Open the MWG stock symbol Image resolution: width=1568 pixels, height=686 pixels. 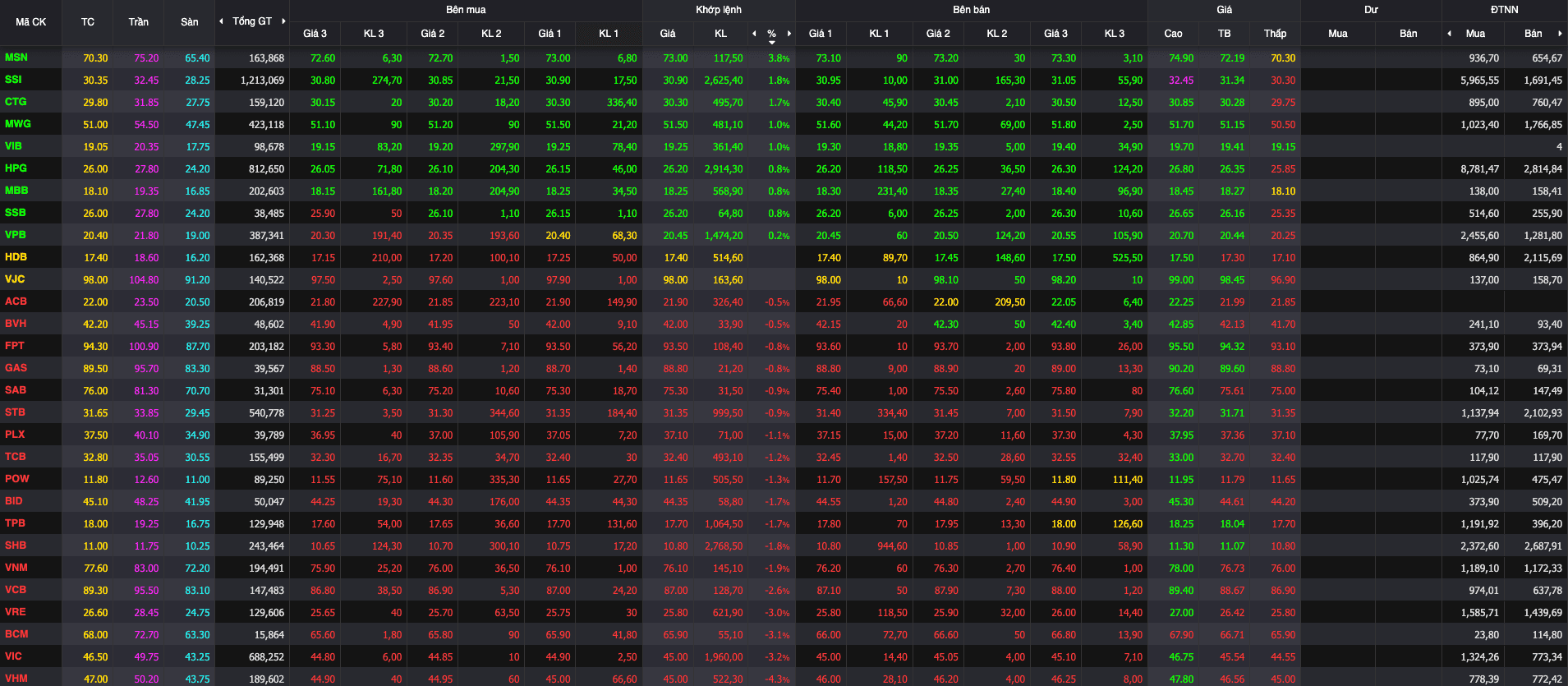click(x=18, y=124)
